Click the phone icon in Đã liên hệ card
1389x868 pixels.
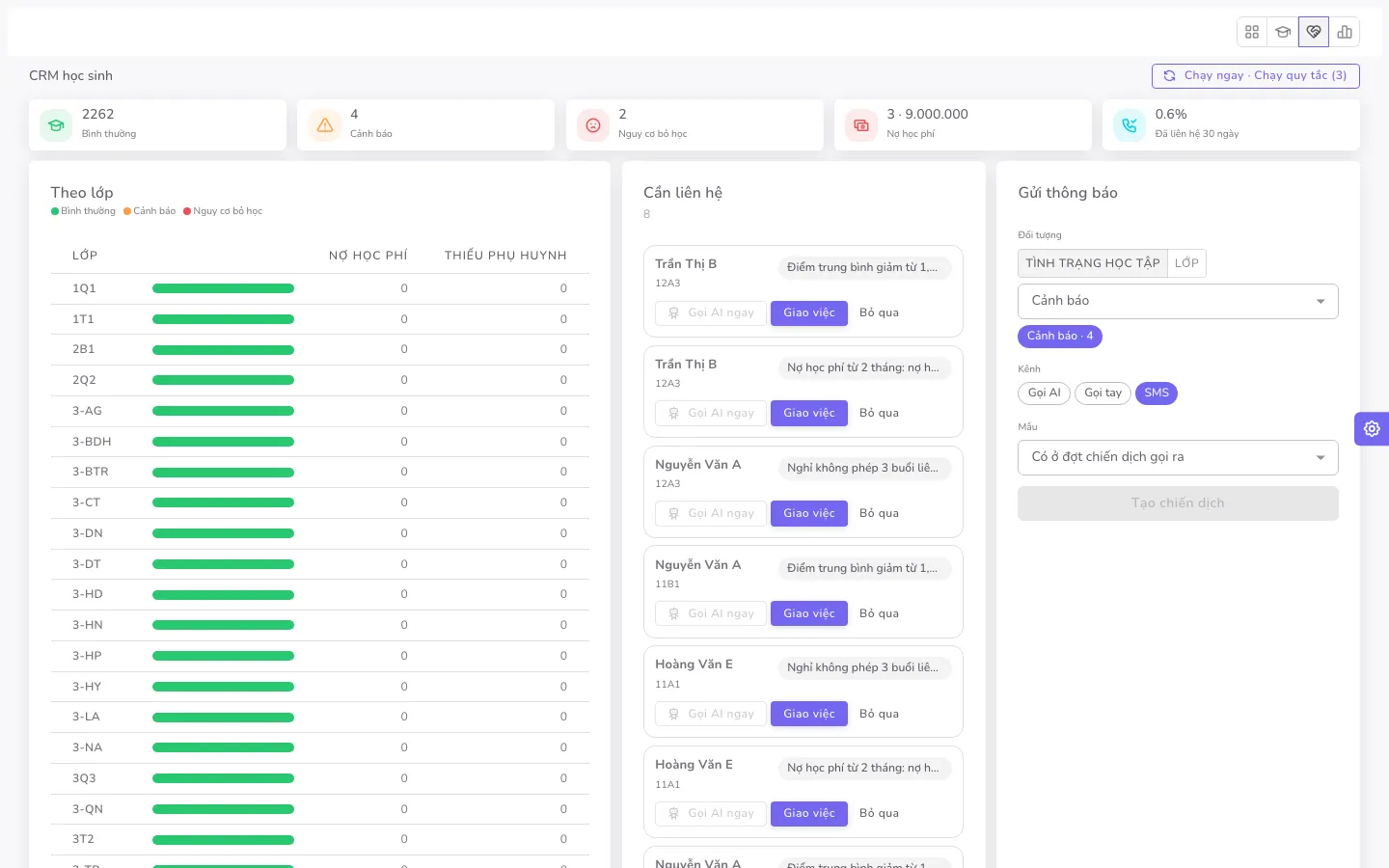point(1130,125)
